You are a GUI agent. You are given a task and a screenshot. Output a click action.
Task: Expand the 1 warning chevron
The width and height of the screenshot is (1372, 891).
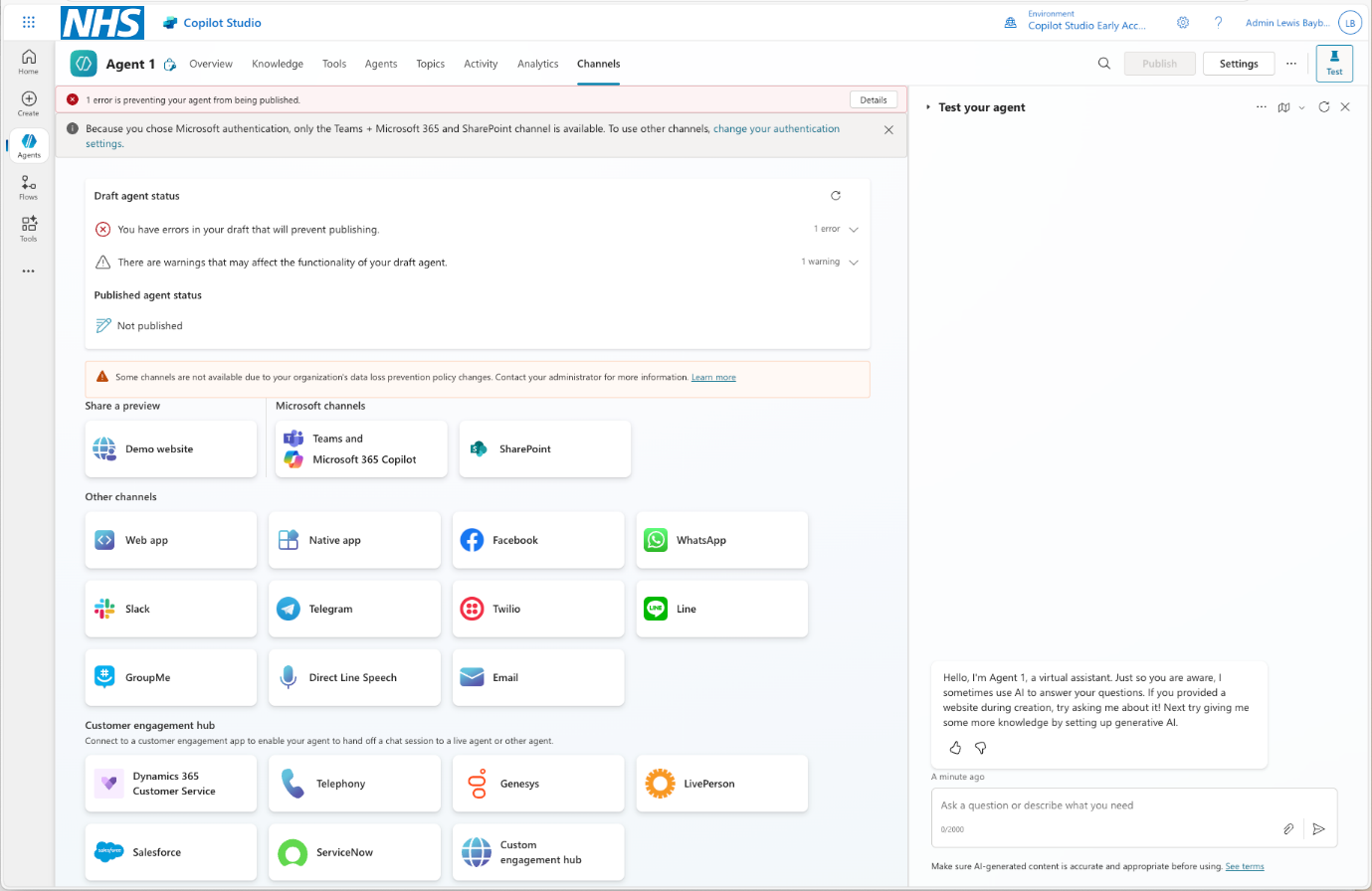point(854,263)
